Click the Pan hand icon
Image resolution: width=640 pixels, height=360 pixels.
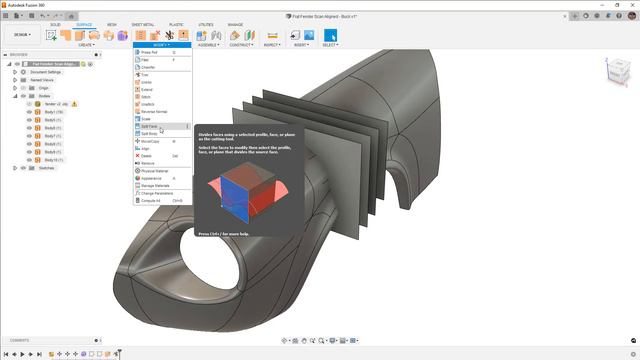point(304,340)
